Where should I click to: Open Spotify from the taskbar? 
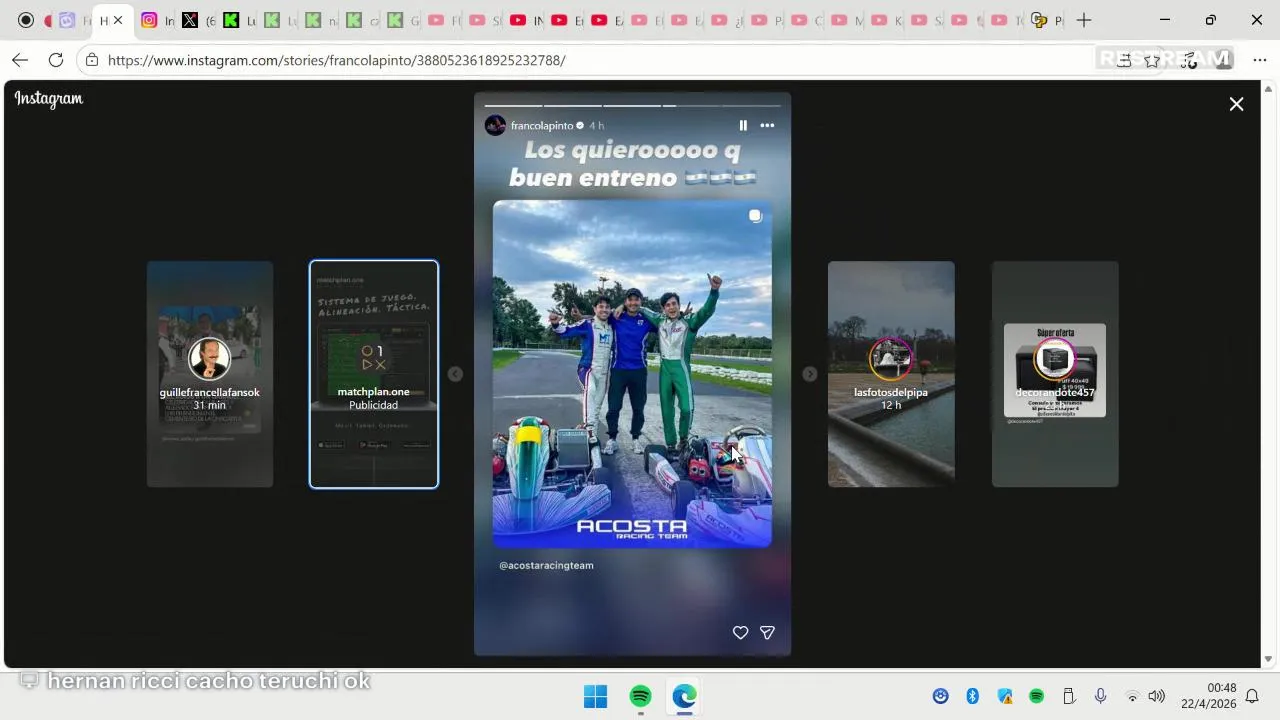(640, 696)
